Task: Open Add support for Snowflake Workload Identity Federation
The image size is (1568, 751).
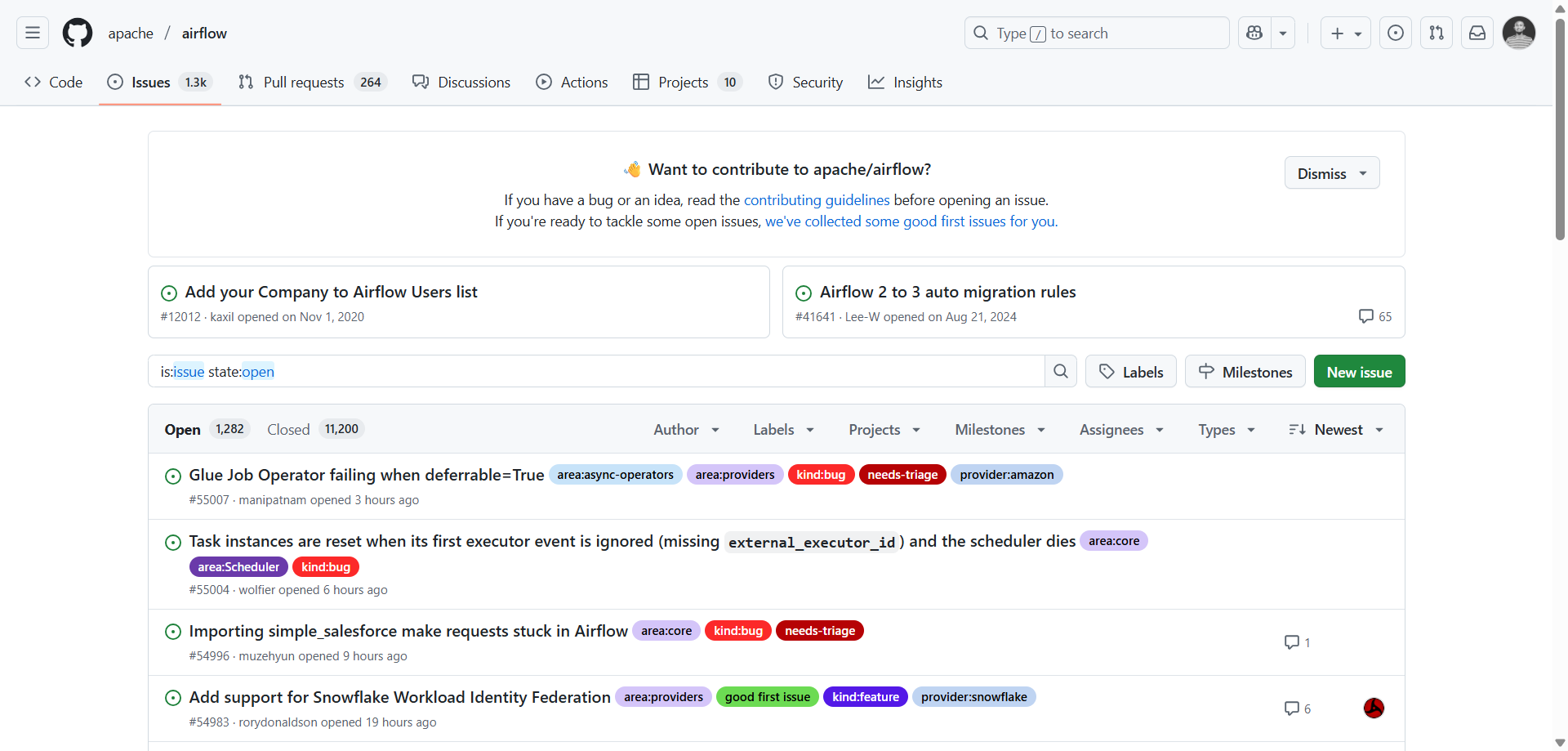Action: pyautogui.click(x=399, y=697)
